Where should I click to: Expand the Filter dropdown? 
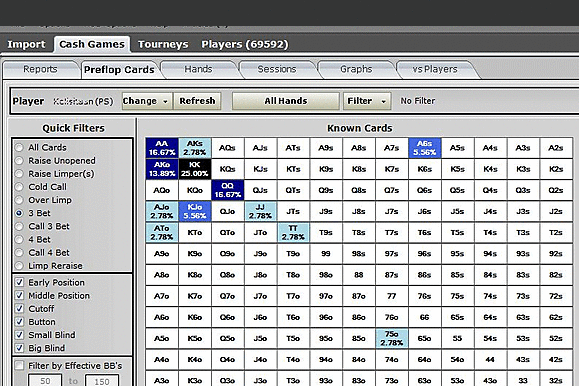367,101
